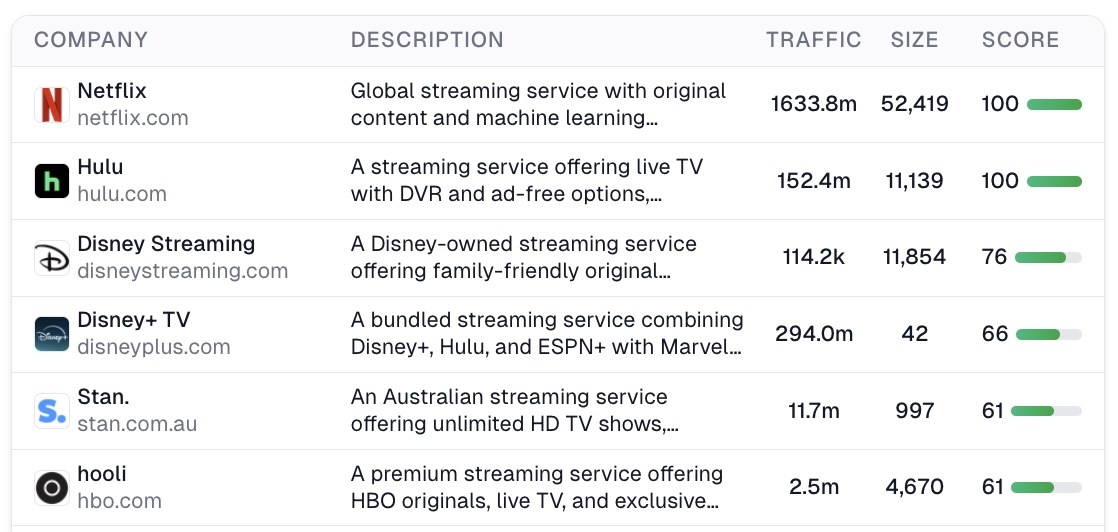Select the Disney Streaming company name

[166, 244]
